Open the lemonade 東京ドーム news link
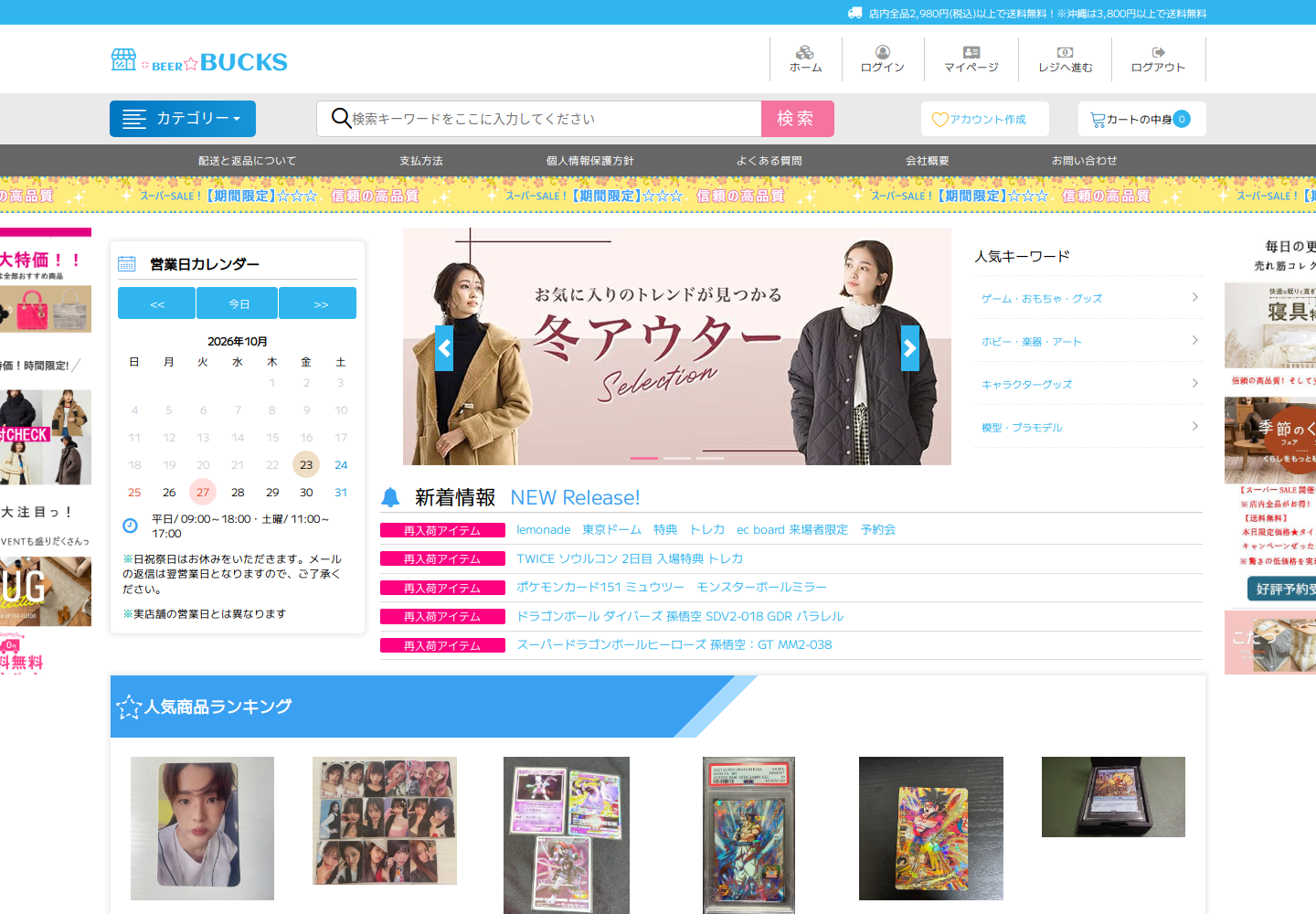 click(x=706, y=530)
